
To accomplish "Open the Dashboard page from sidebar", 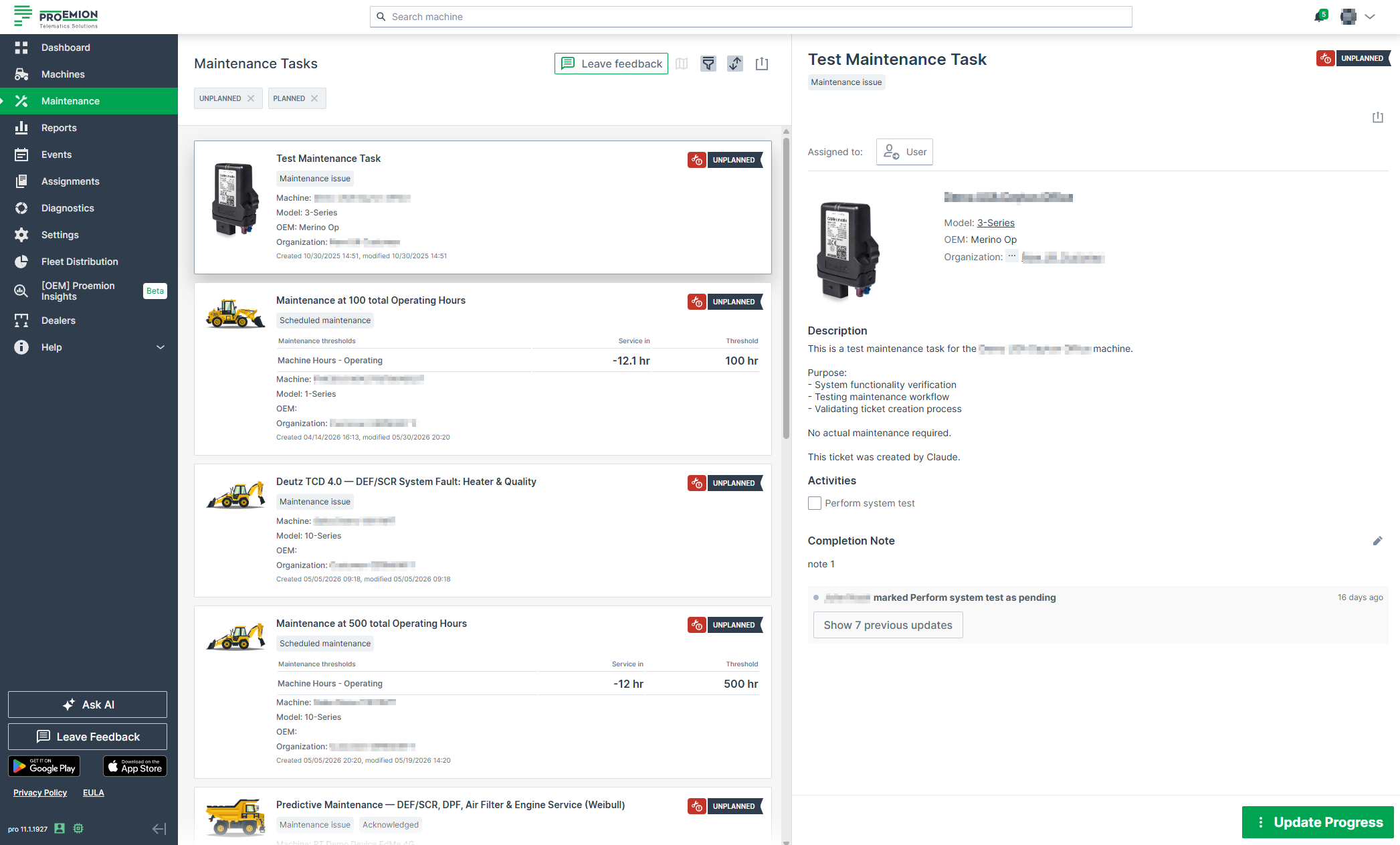I will 89,48.
